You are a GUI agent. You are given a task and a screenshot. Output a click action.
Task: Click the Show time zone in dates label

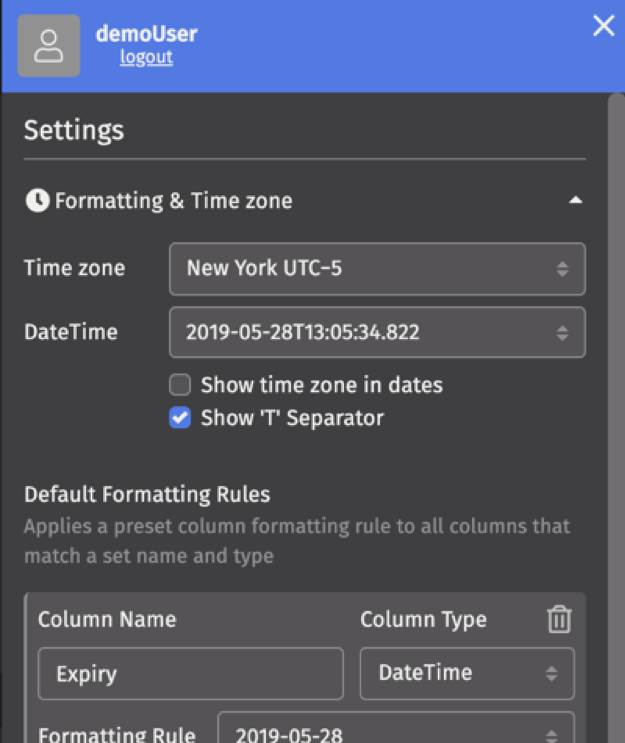pos(321,385)
